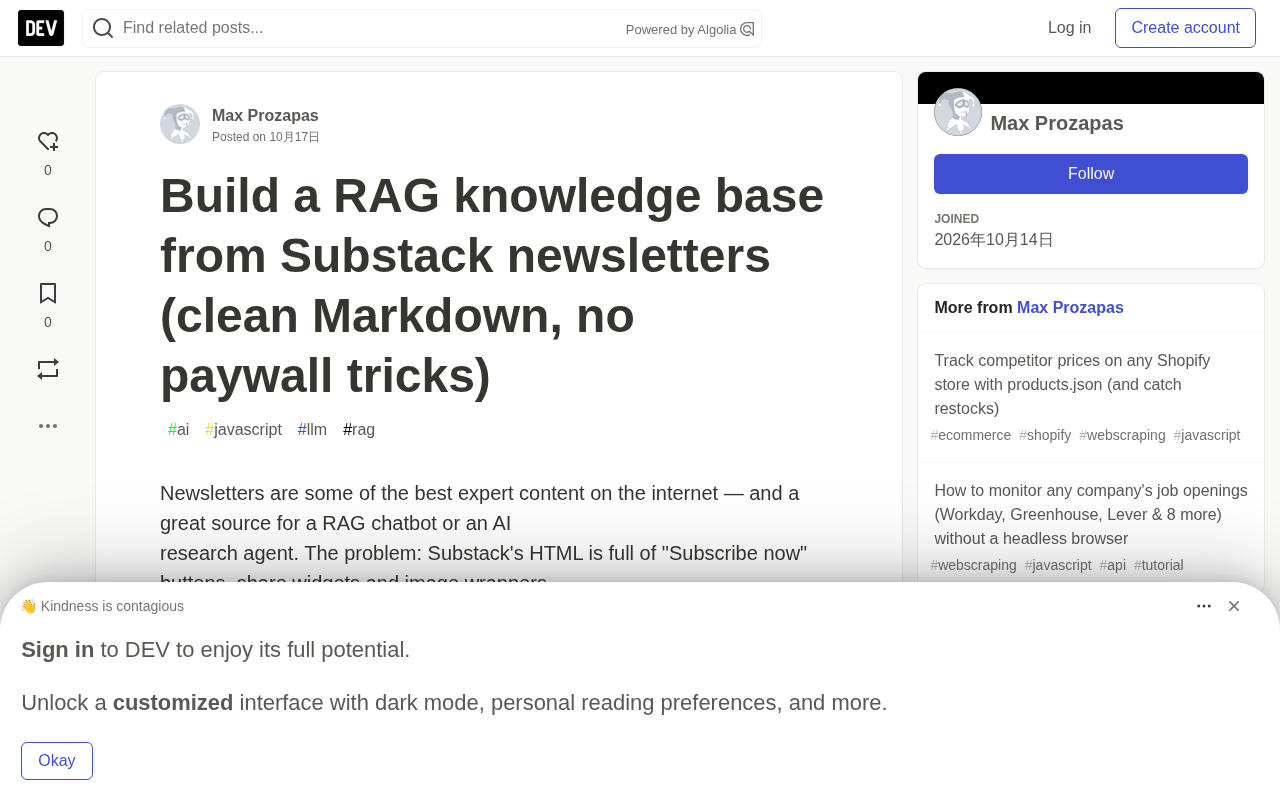Open the #ai tag under the title
Viewport: 1280px width, 800px height.
point(178,430)
